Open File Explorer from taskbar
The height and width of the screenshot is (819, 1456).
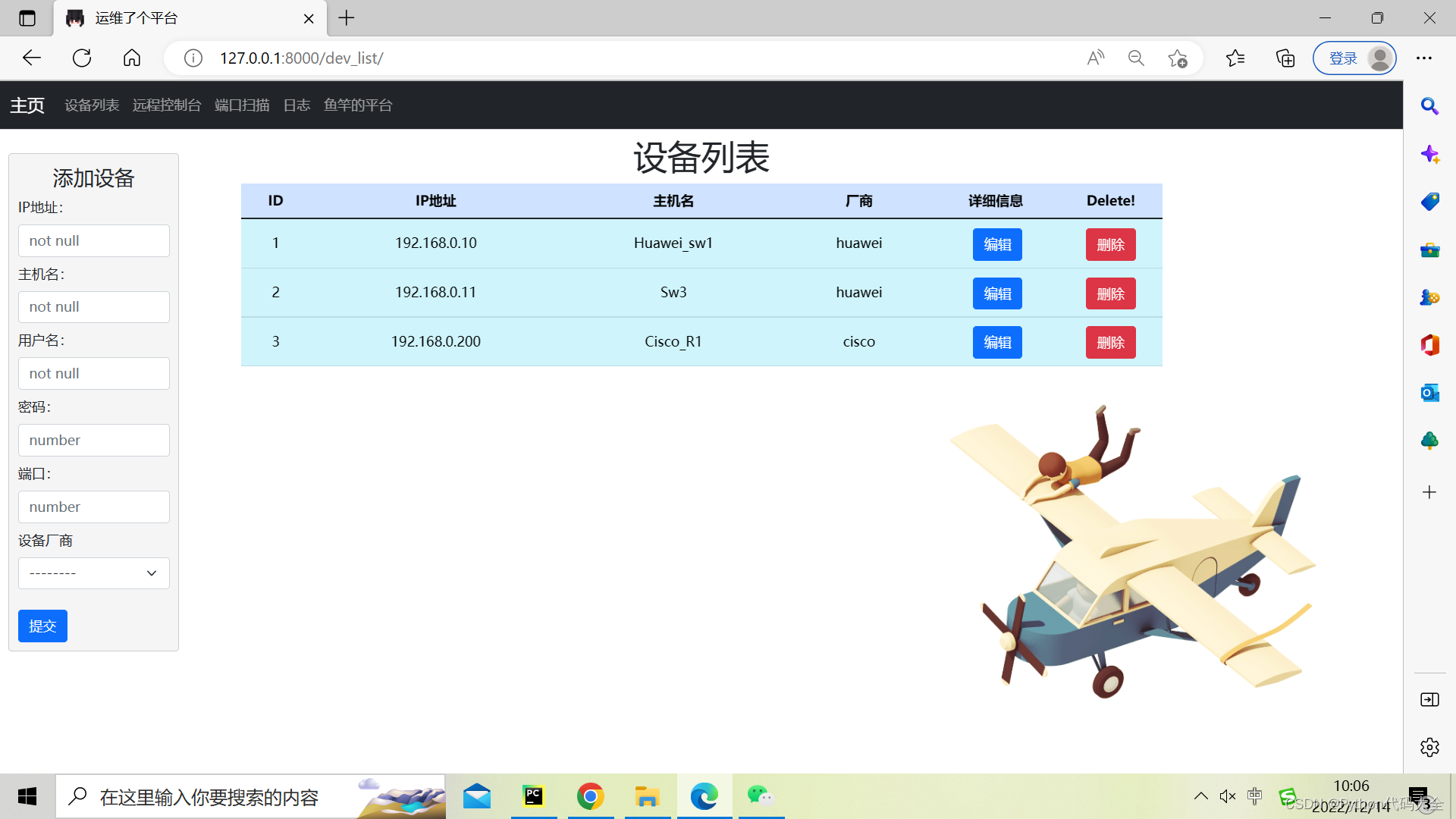pyautogui.click(x=647, y=796)
